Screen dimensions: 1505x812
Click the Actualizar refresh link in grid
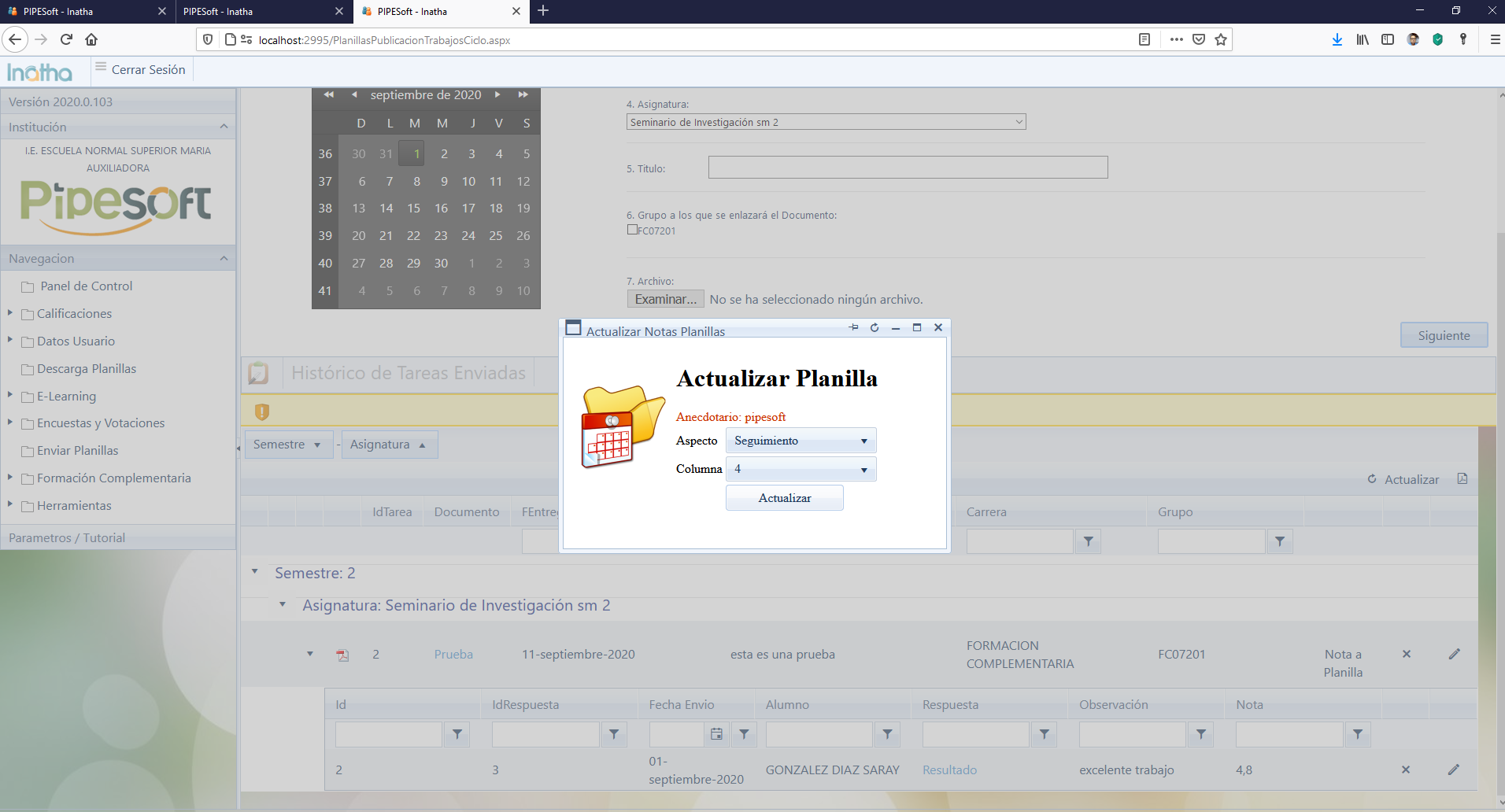pyautogui.click(x=1403, y=479)
